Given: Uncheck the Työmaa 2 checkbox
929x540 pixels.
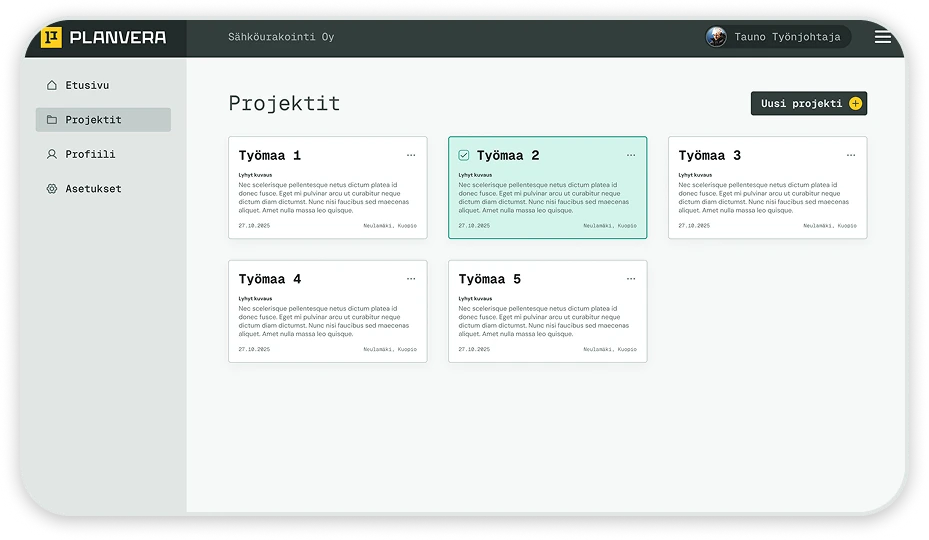Looking at the screenshot, I should coord(464,156).
